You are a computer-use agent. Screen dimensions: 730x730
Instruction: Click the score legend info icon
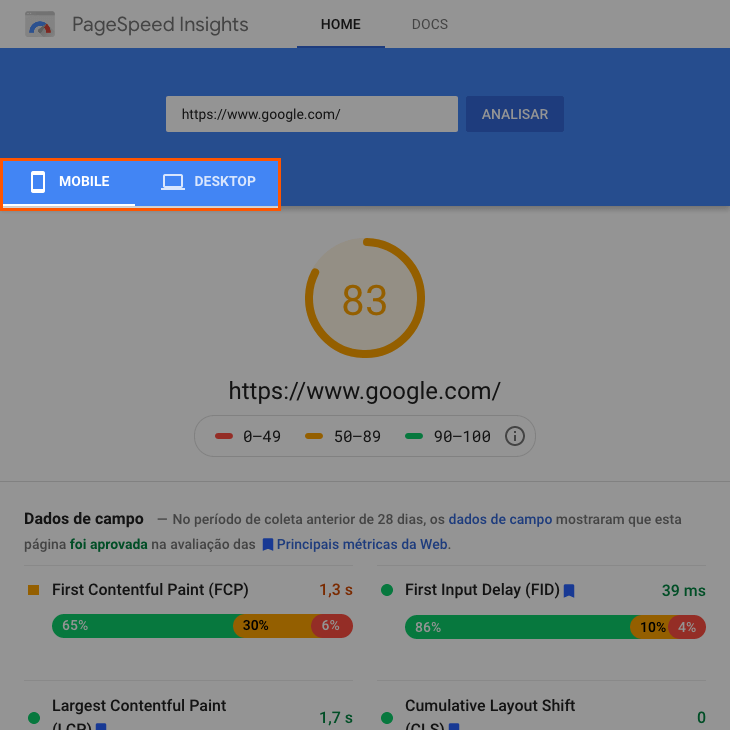tap(514, 436)
